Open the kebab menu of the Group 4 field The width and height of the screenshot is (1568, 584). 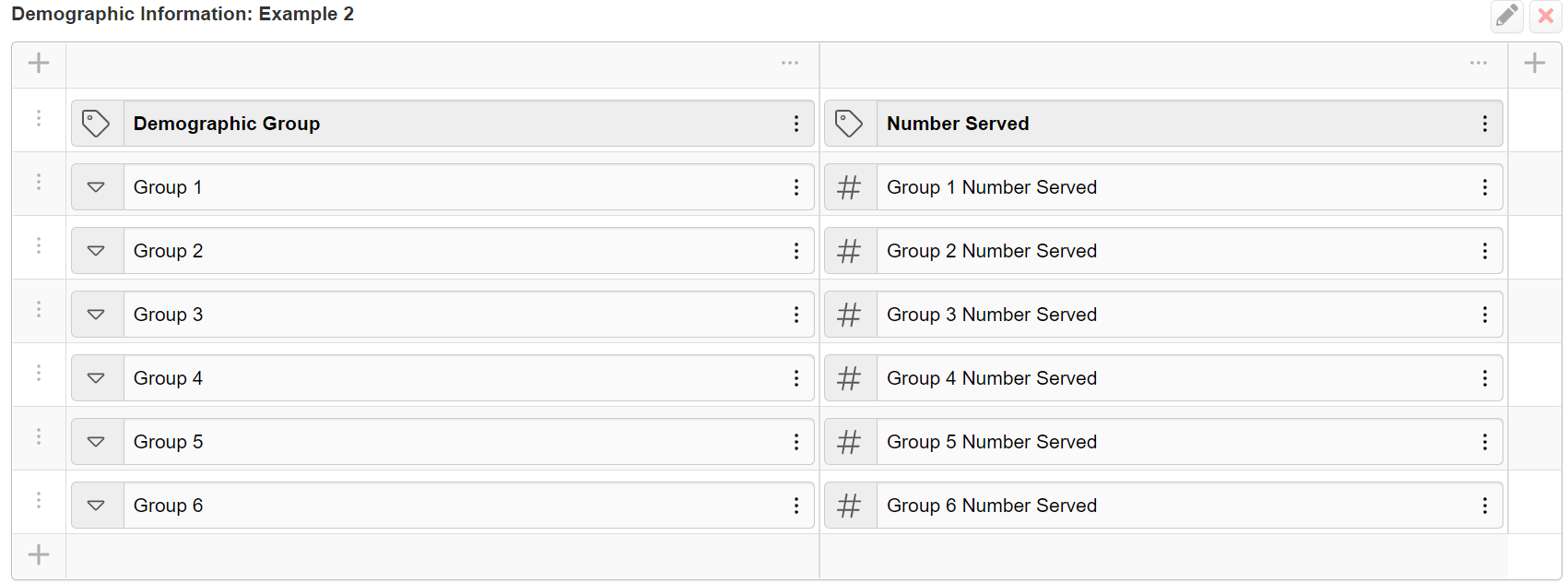[x=796, y=378]
